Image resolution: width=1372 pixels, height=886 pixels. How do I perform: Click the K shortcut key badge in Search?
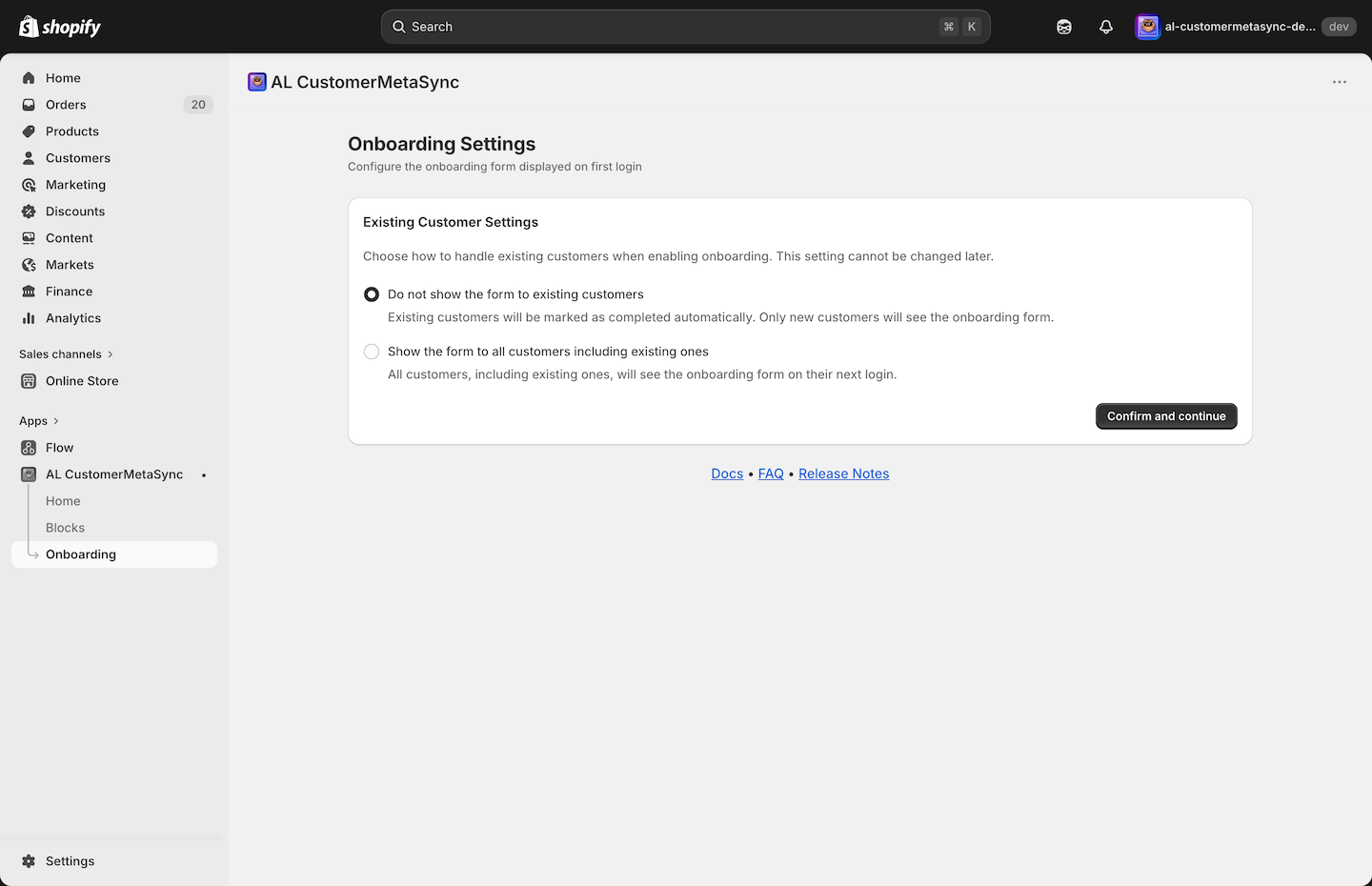972,27
